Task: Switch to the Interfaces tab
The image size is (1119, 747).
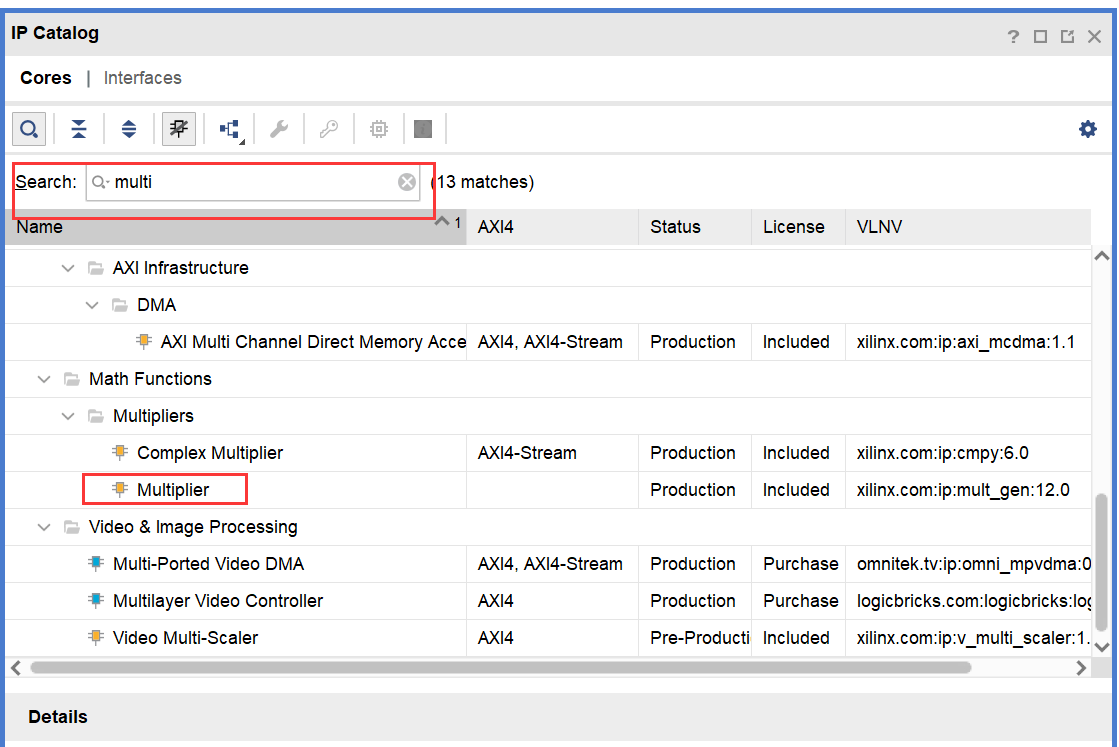Action: click(x=143, y=78)
